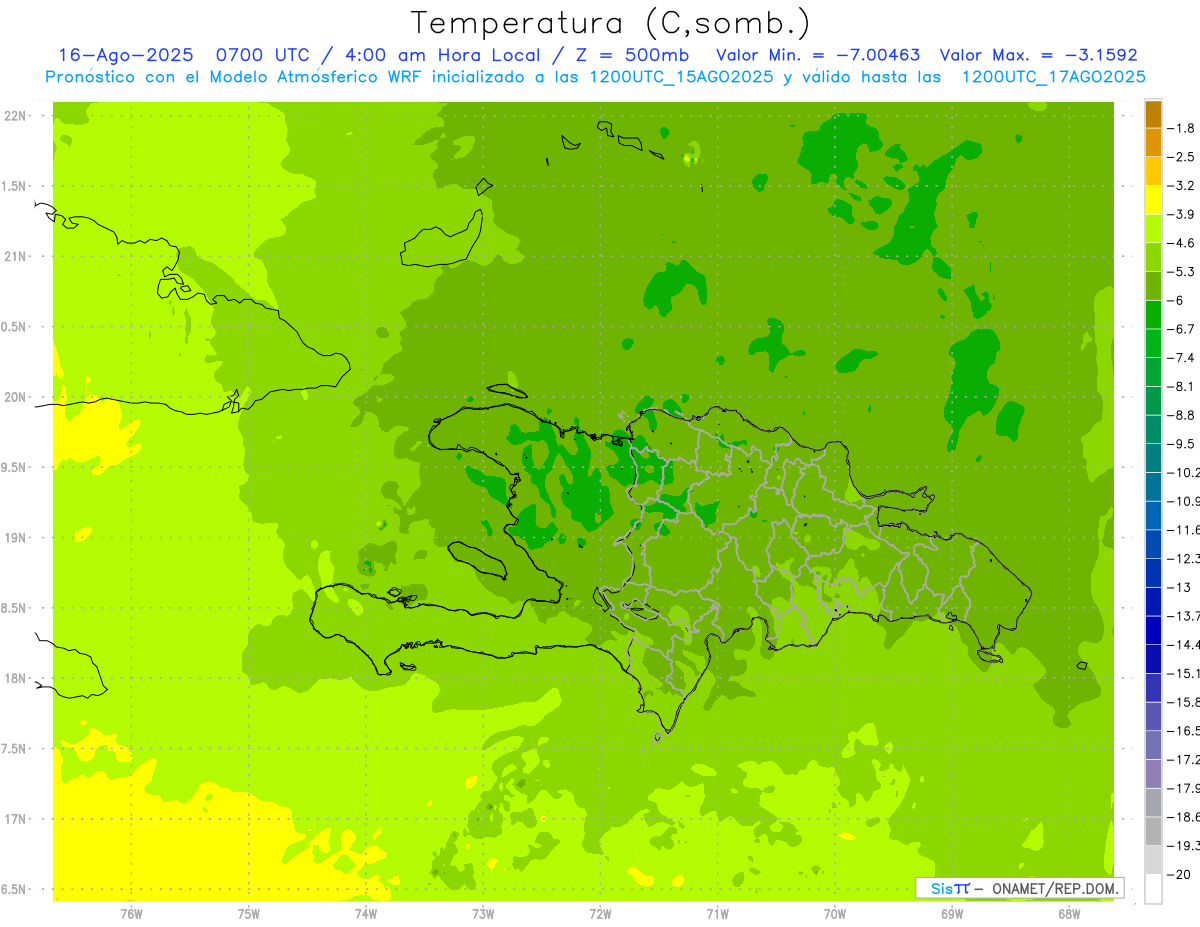
Task: Pick the green swatch between -6 and -6.7
Action: (x=1153, y=315)
